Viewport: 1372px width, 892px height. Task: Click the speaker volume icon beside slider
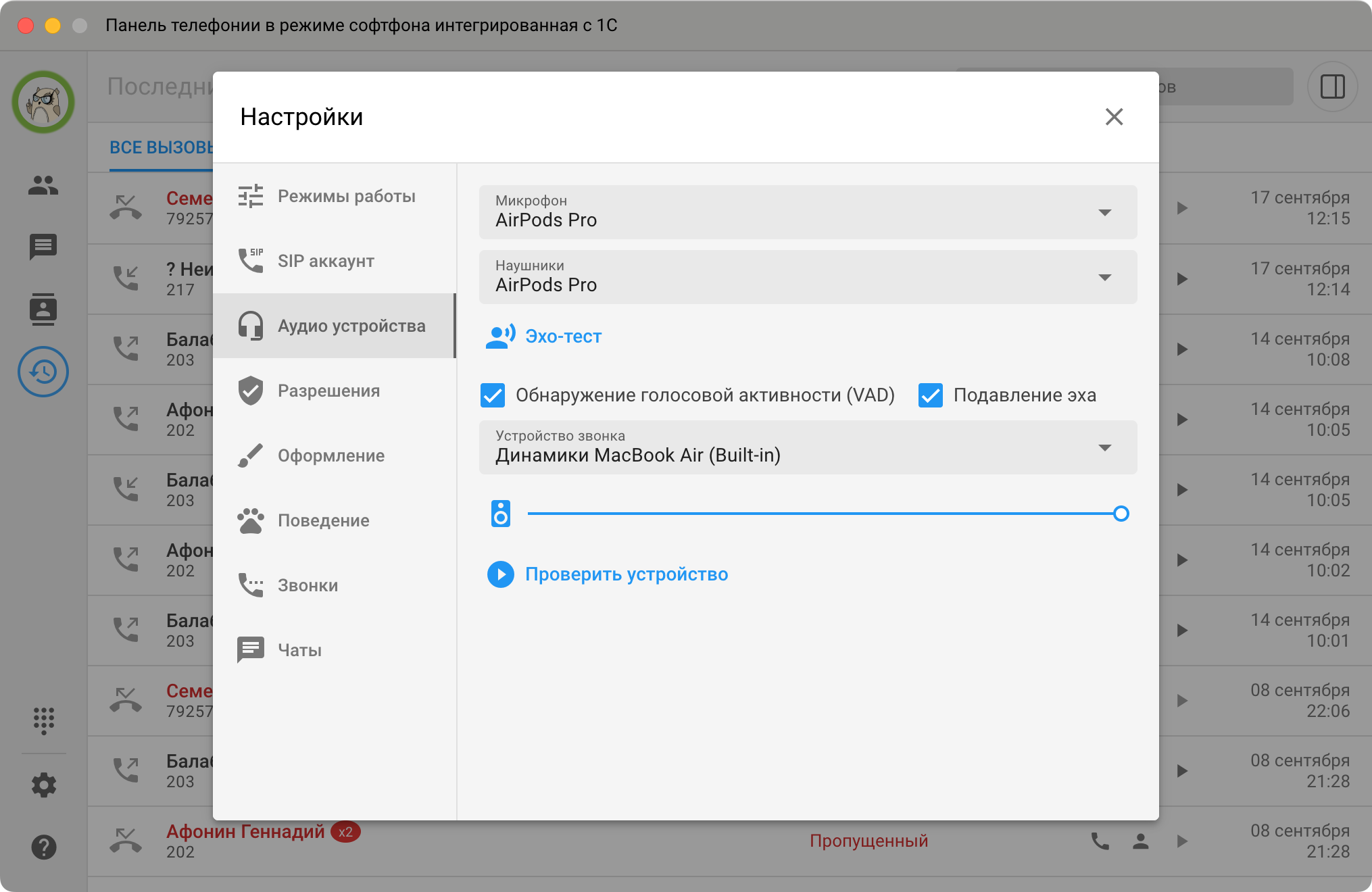coord(500,514)
